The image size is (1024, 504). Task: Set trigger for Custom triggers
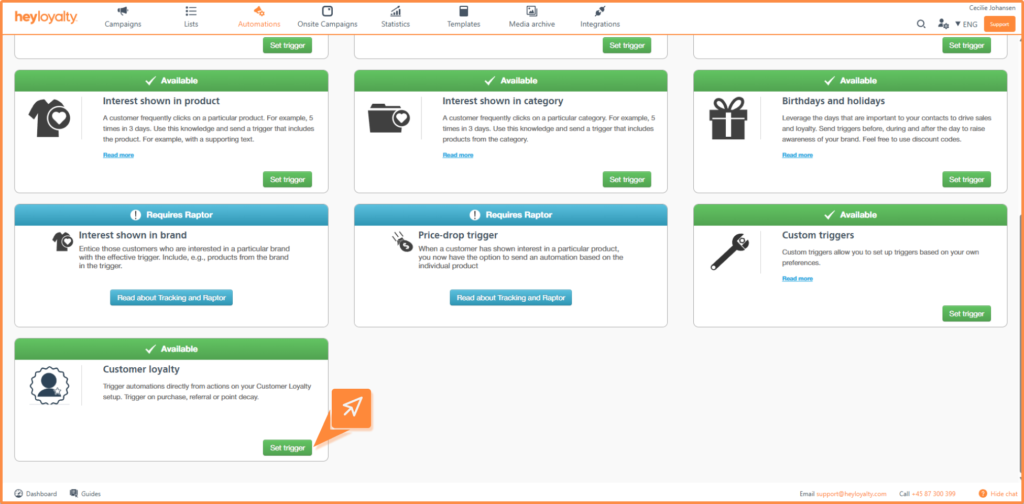[x=966, y=314]
